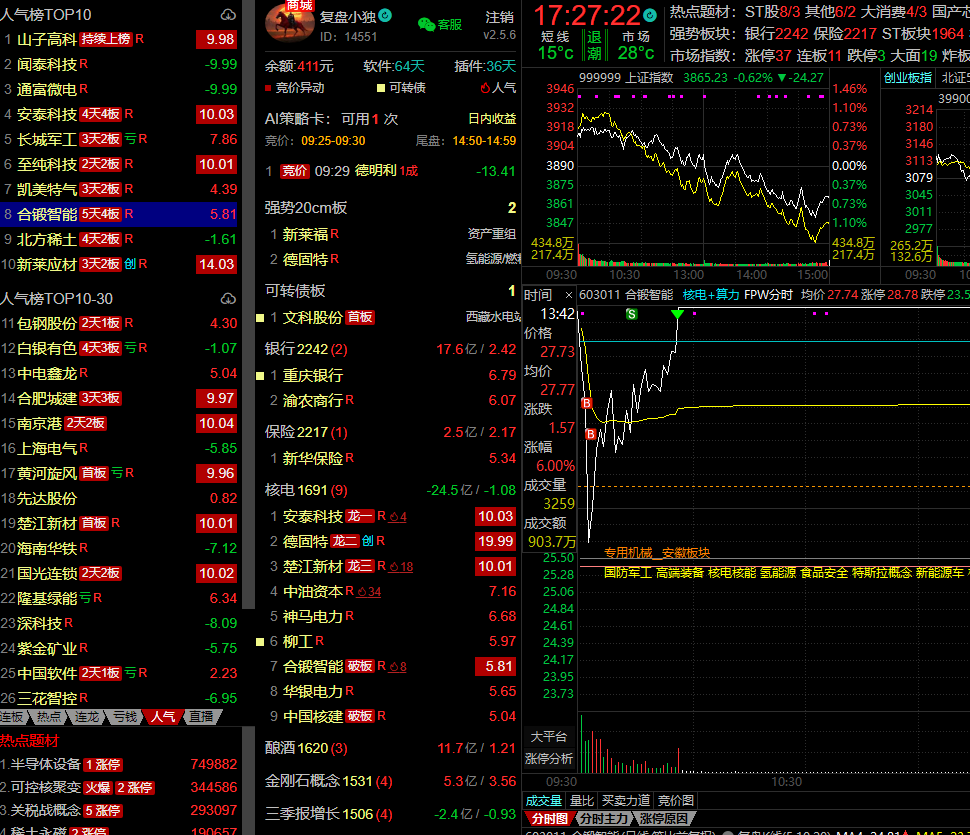Image resolution: width=970 pixels, height=835 pixels.
Task: Click the 涨停分析 button
Action: [x=549, y=759]
